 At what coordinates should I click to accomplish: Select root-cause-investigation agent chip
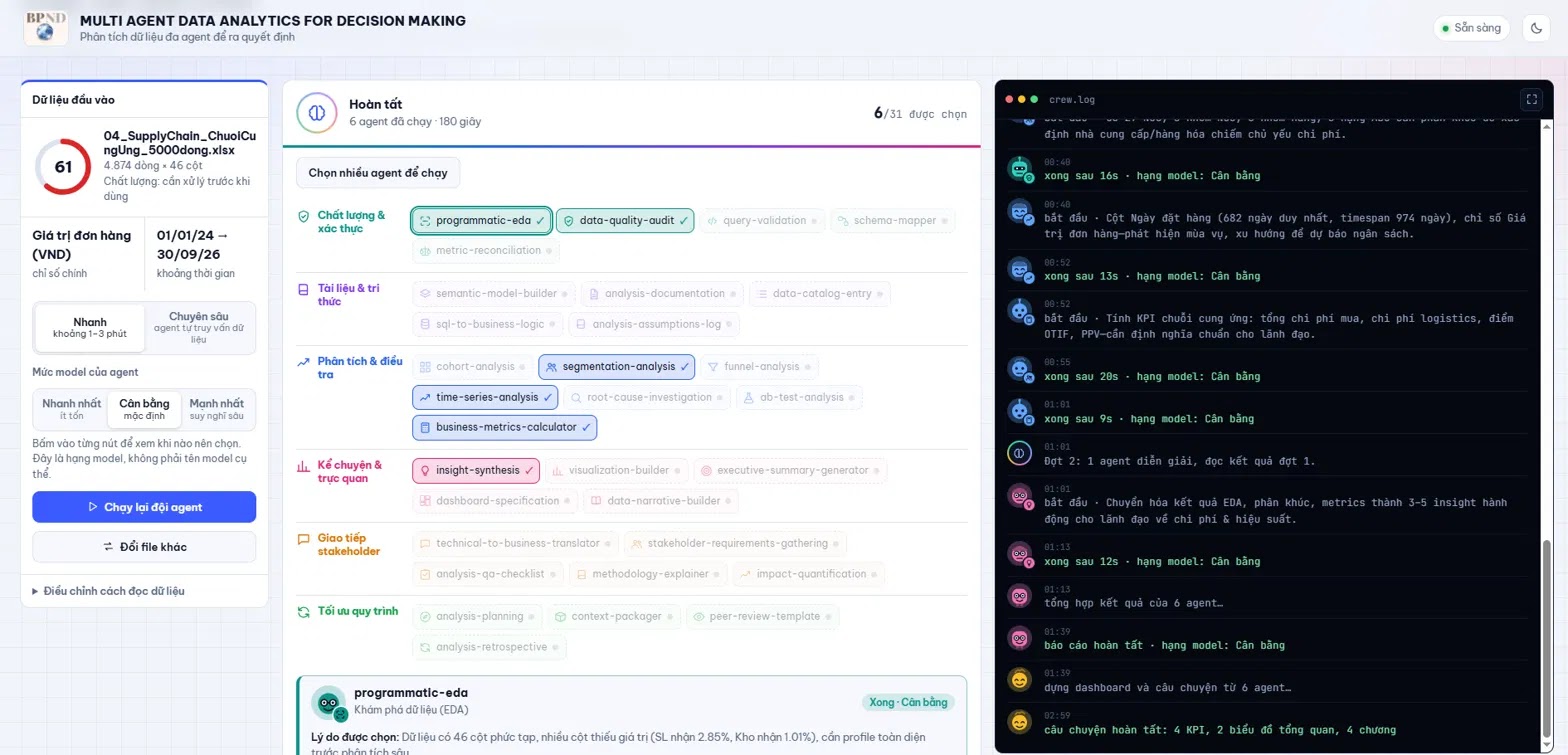point(648,397)
